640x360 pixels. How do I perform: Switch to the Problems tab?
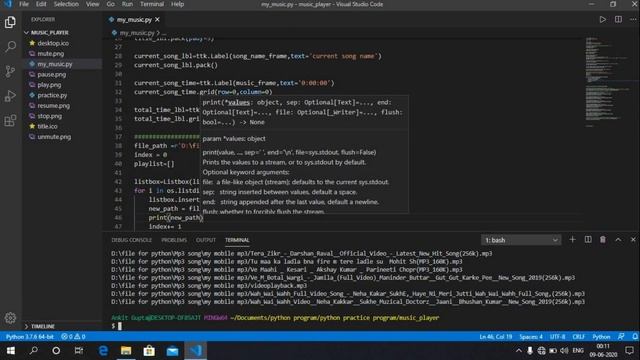coord(174,240)
